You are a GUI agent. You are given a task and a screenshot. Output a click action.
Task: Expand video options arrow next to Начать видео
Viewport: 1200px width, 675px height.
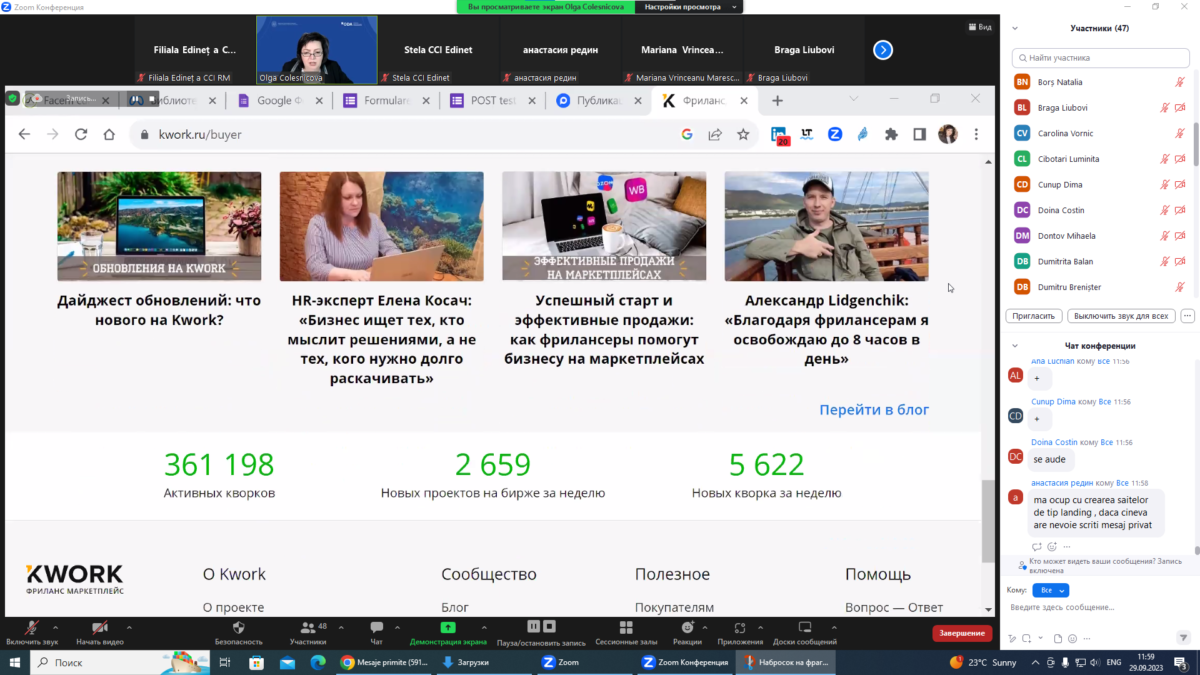pos(129,627)
